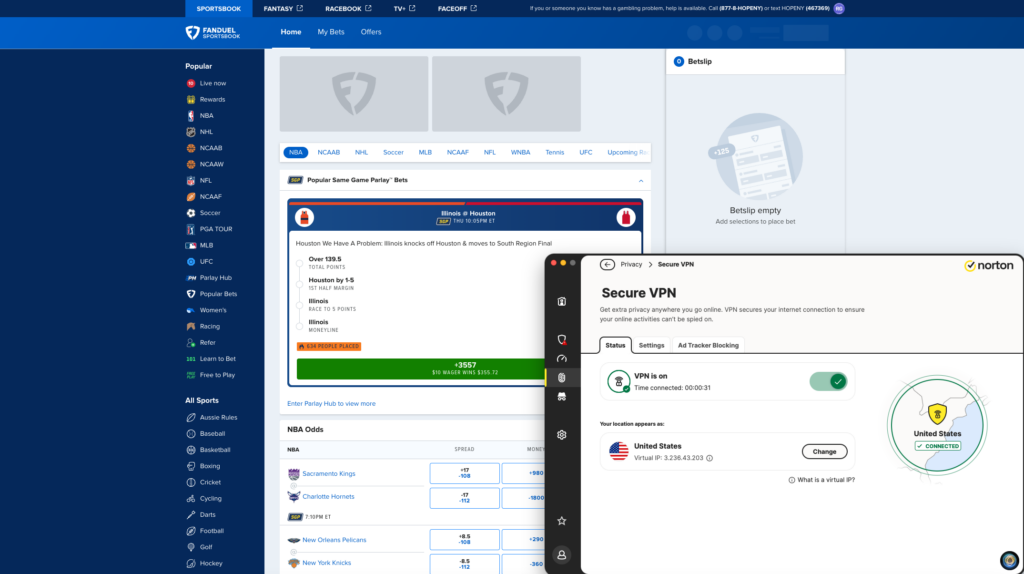The width and height of the screenshot is (1024, 574).
Task: Click FanDuel Sportsbook logo
Action: point(213,33)
